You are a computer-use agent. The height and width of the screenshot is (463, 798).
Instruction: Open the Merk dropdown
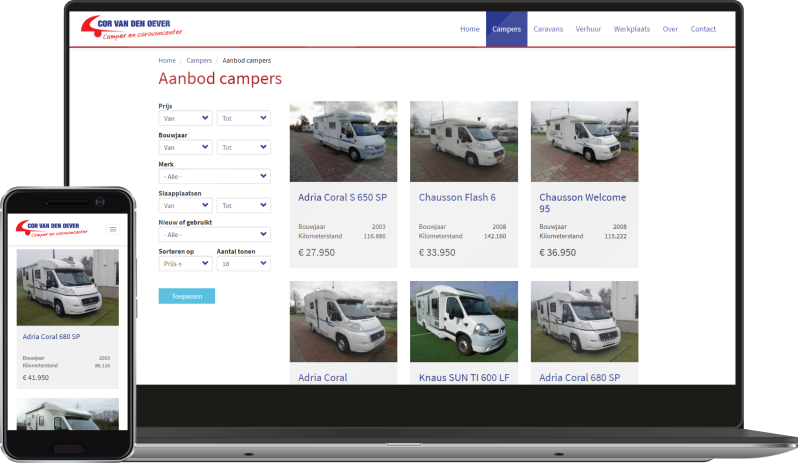(x=214, y=176)
